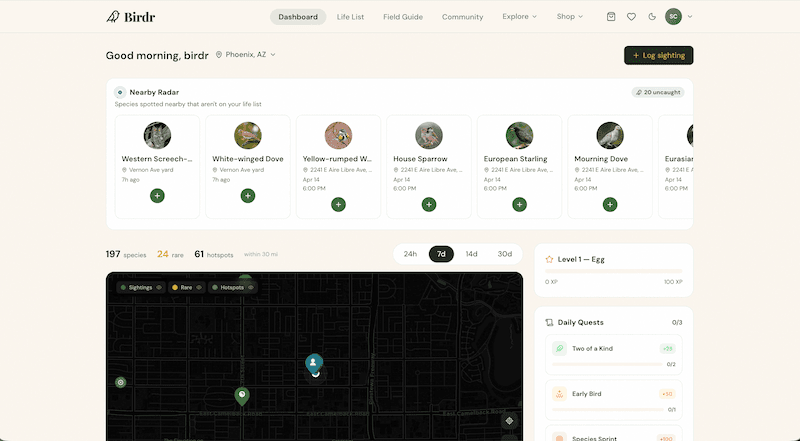Click Early Bird progress bar
The image size is (800, 441).
(607, 409)
